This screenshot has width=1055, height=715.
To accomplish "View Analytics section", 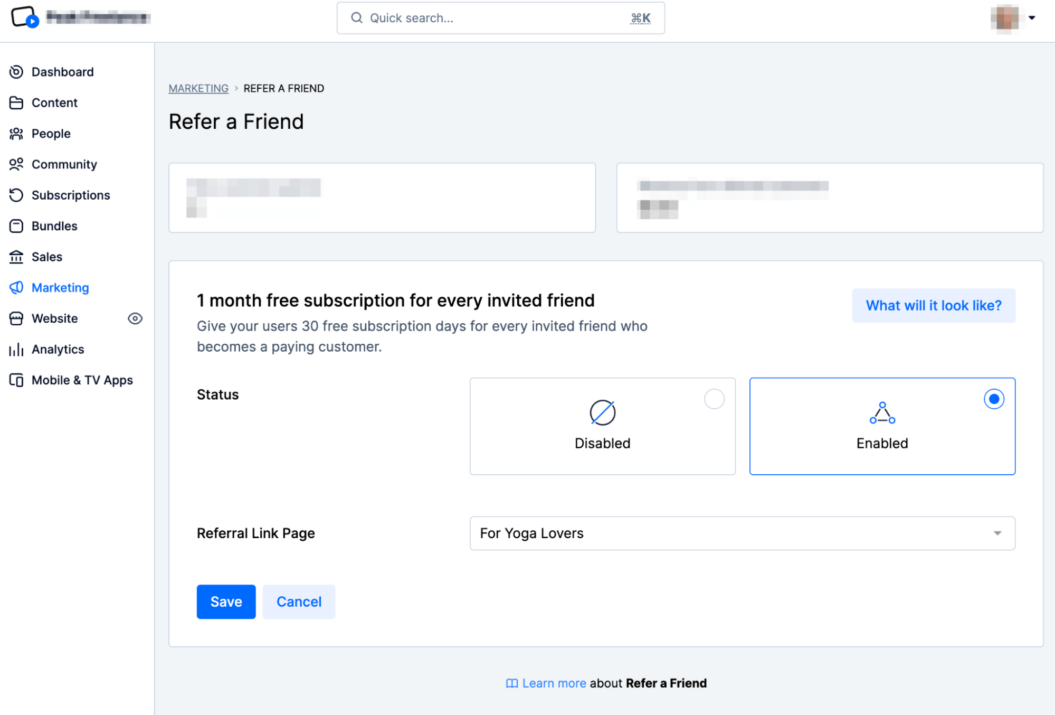I will coord(58,350).
